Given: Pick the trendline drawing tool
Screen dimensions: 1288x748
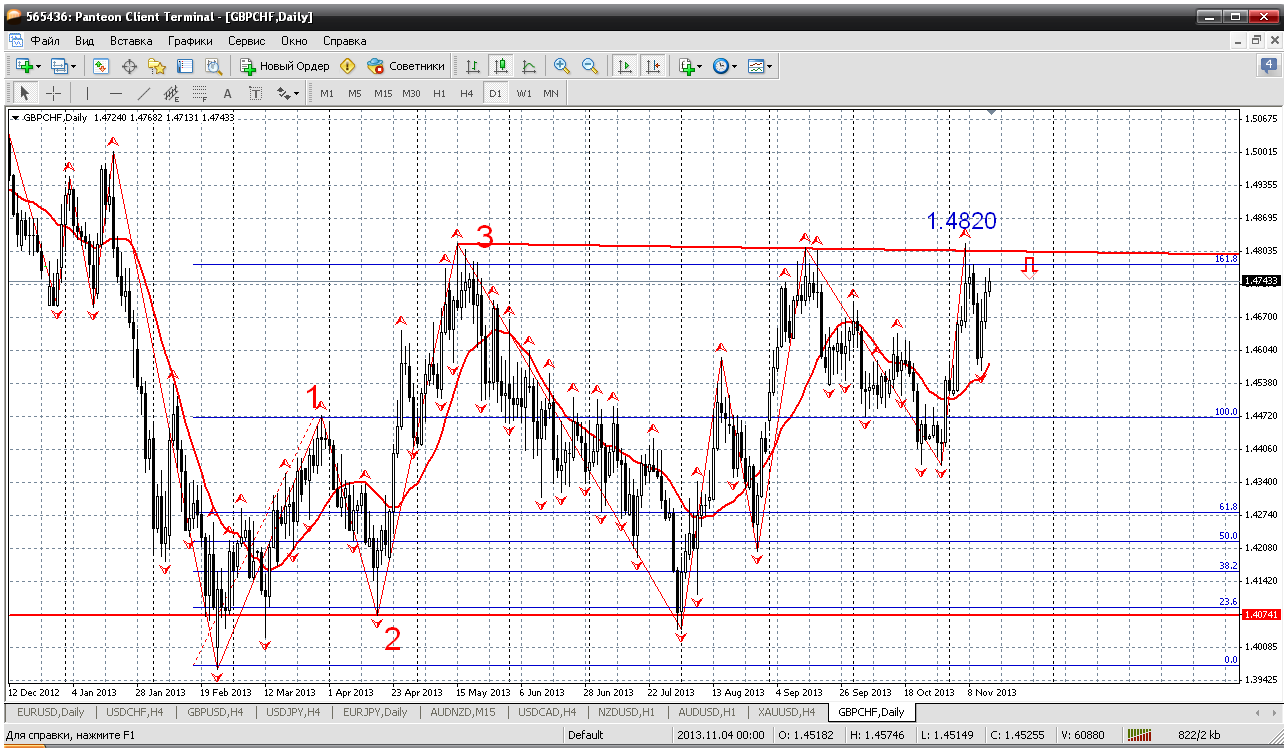Looking at the screenshot, I should (143, 93).
